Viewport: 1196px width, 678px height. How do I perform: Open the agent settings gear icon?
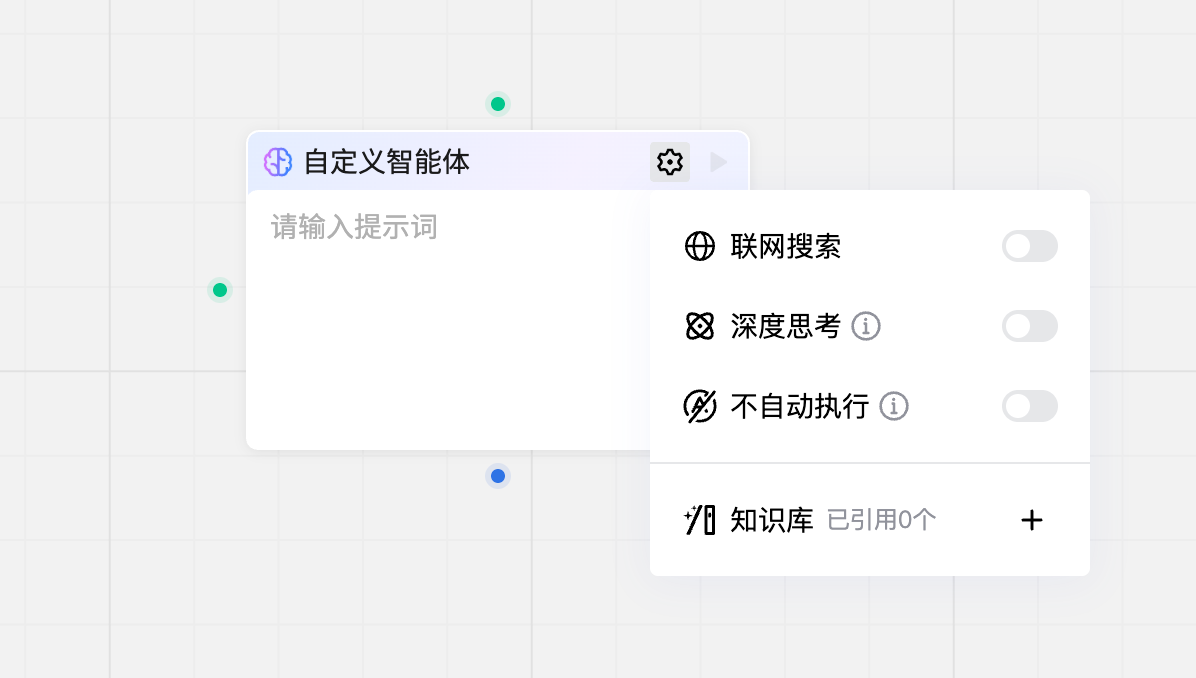(670, 162)
